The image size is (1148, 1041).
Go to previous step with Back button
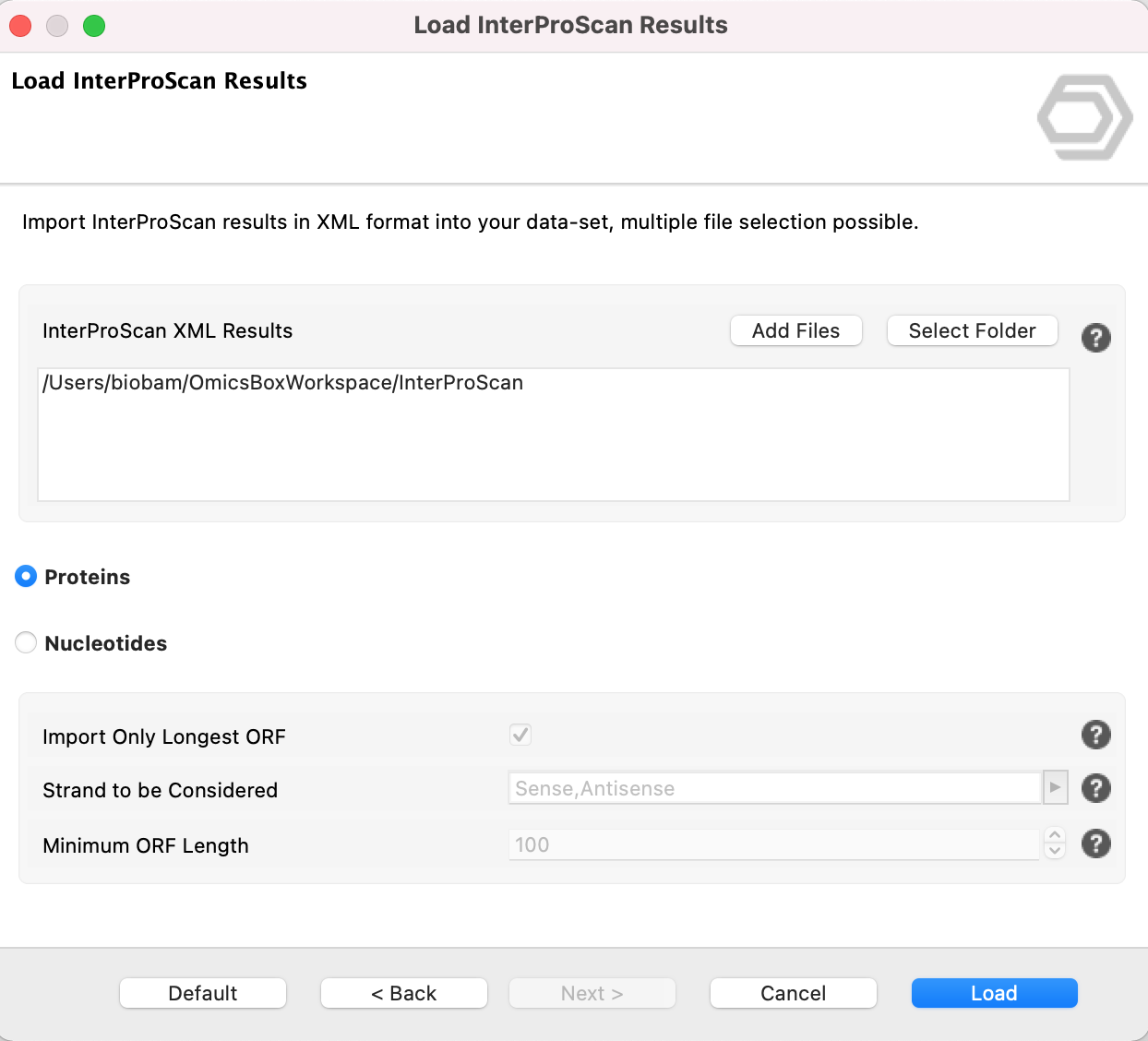[x=403, y=993]
